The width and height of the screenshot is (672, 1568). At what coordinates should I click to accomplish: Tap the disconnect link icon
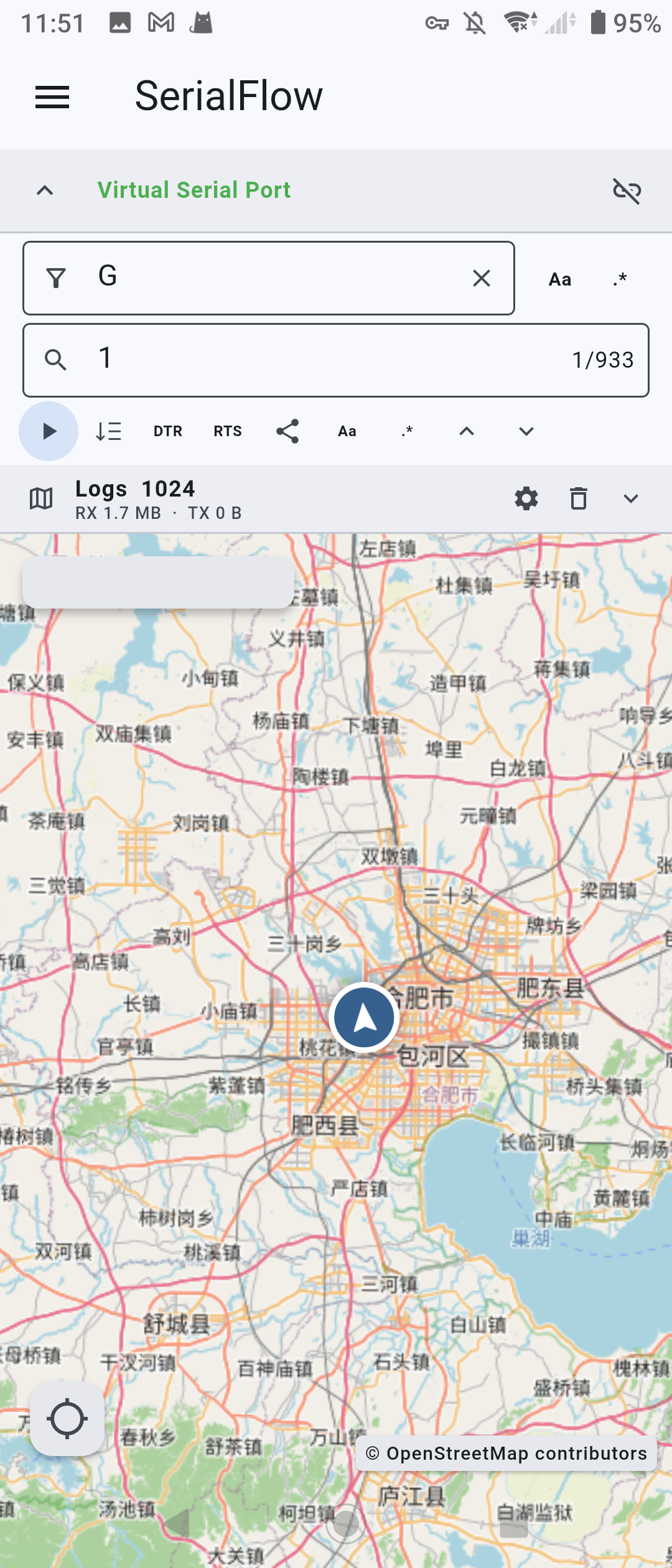tap(627, 190)
